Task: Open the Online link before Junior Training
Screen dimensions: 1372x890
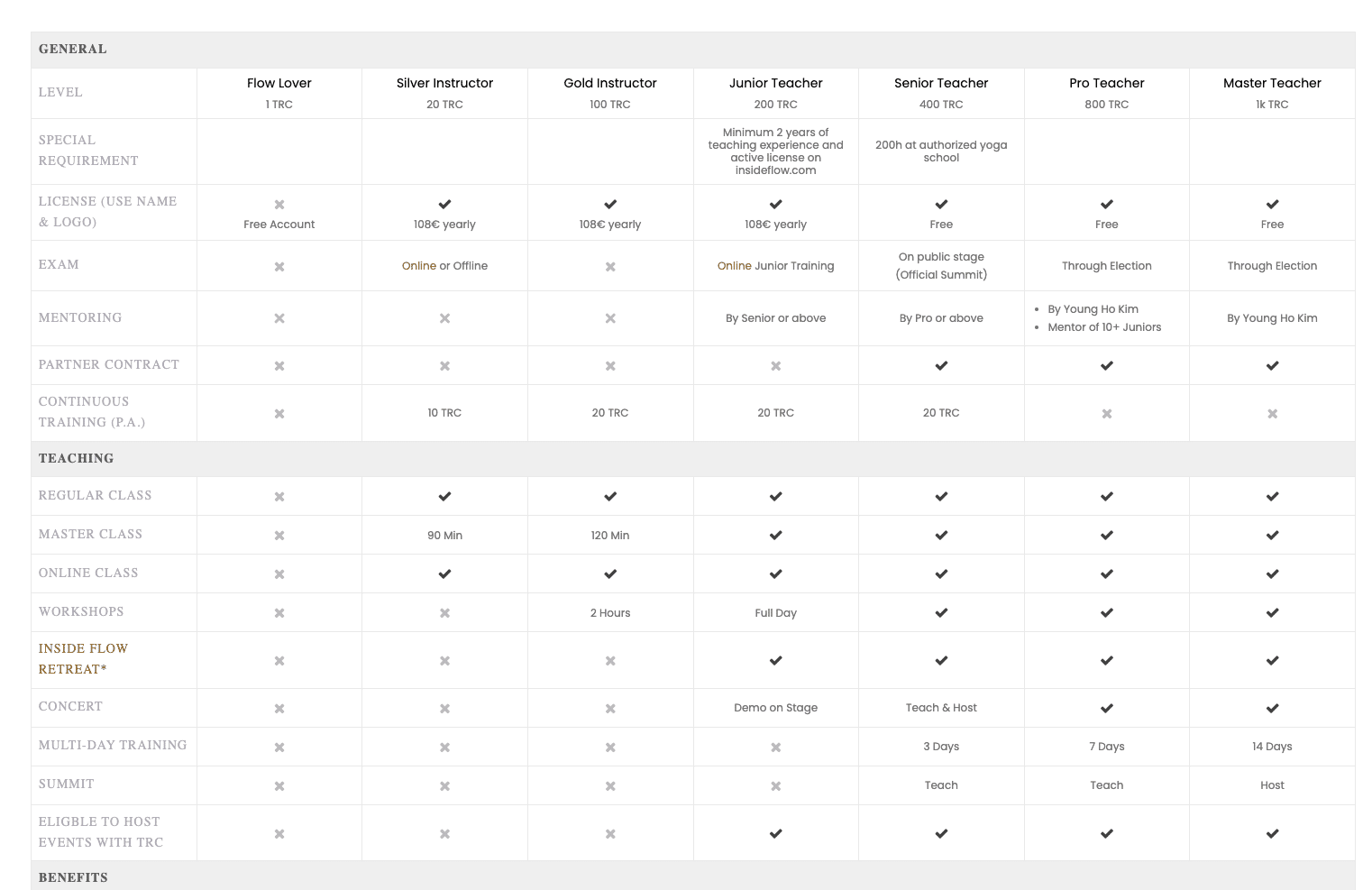Action: click(735, 266)
